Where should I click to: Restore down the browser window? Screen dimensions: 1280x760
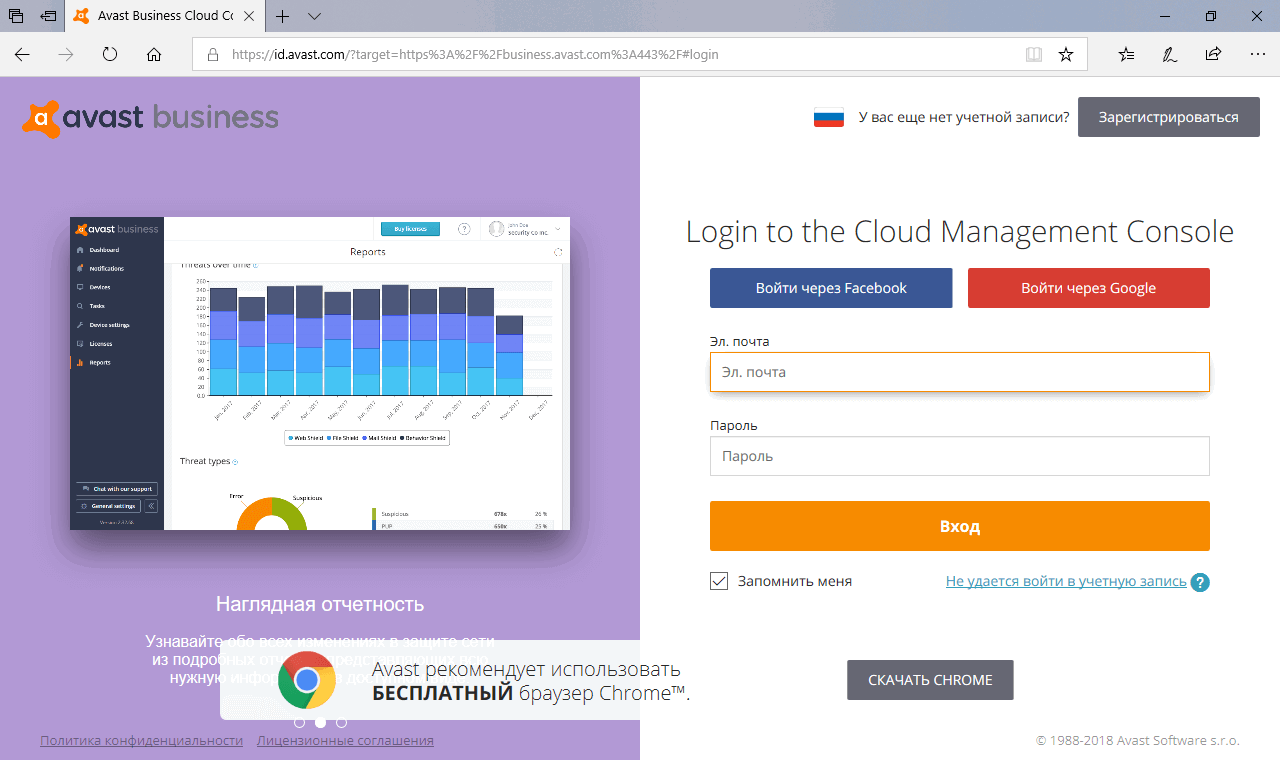coord(1211,16)
